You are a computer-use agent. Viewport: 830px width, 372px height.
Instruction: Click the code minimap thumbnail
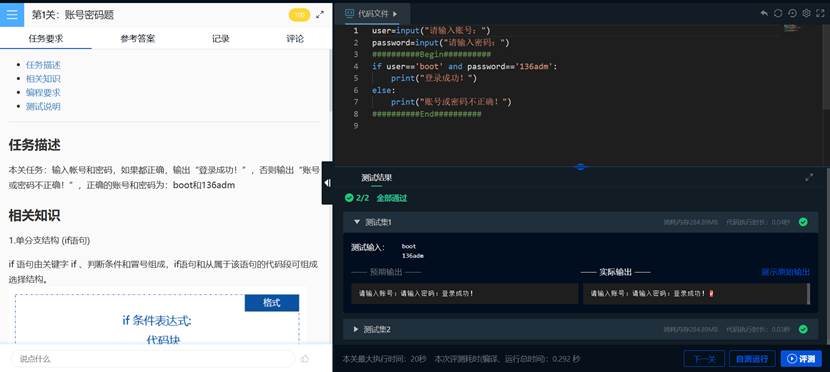click(791, 28)
